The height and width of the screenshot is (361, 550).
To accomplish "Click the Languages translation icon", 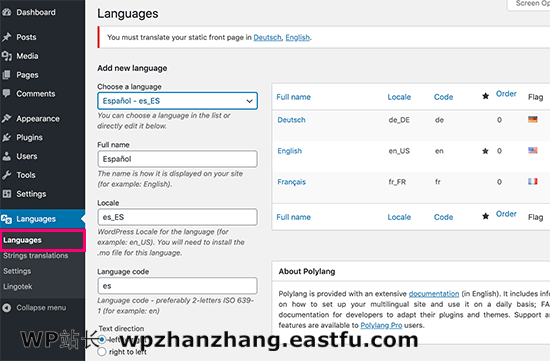I will (7, 219).
